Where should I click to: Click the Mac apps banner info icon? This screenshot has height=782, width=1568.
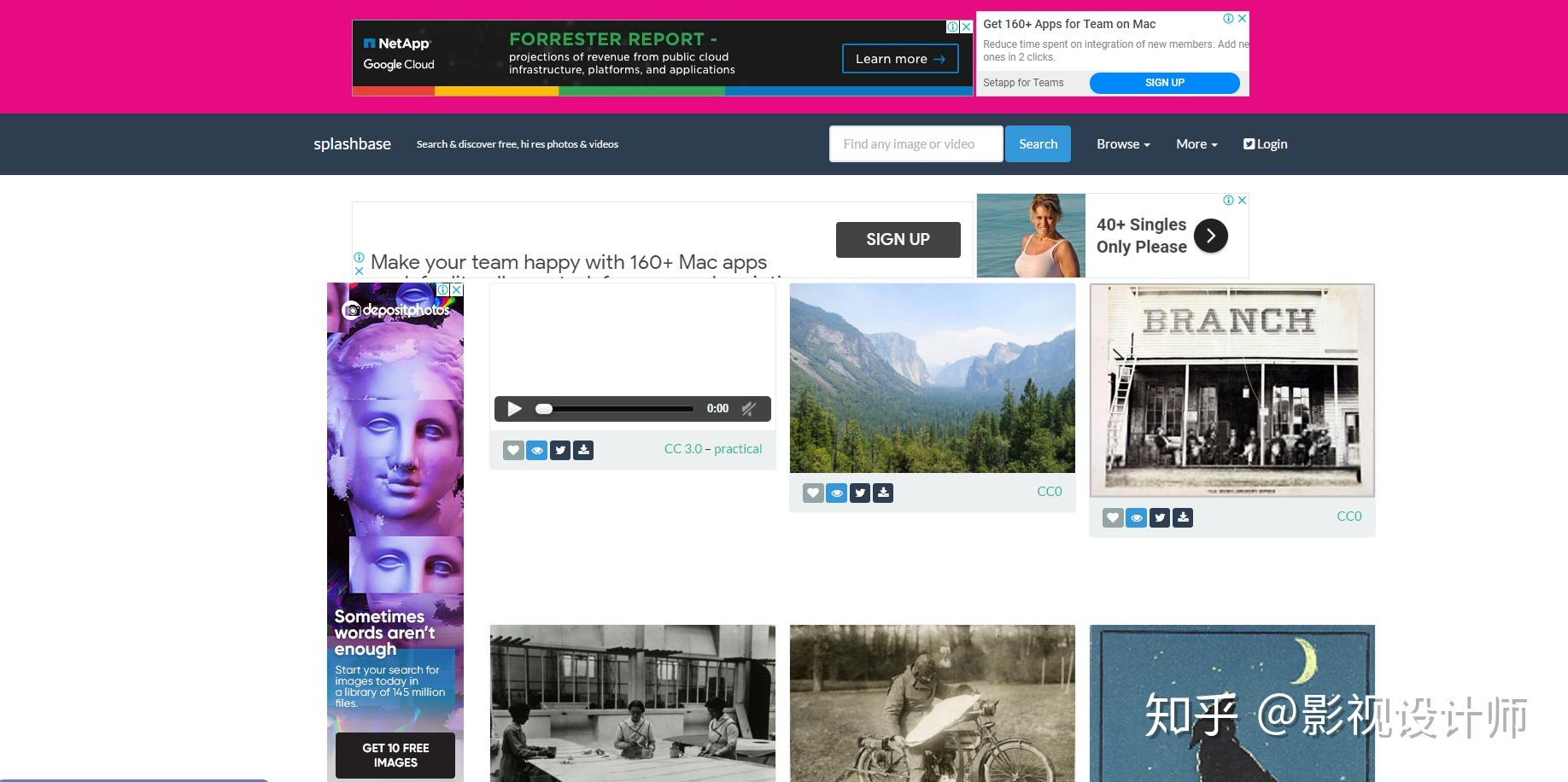359,257
